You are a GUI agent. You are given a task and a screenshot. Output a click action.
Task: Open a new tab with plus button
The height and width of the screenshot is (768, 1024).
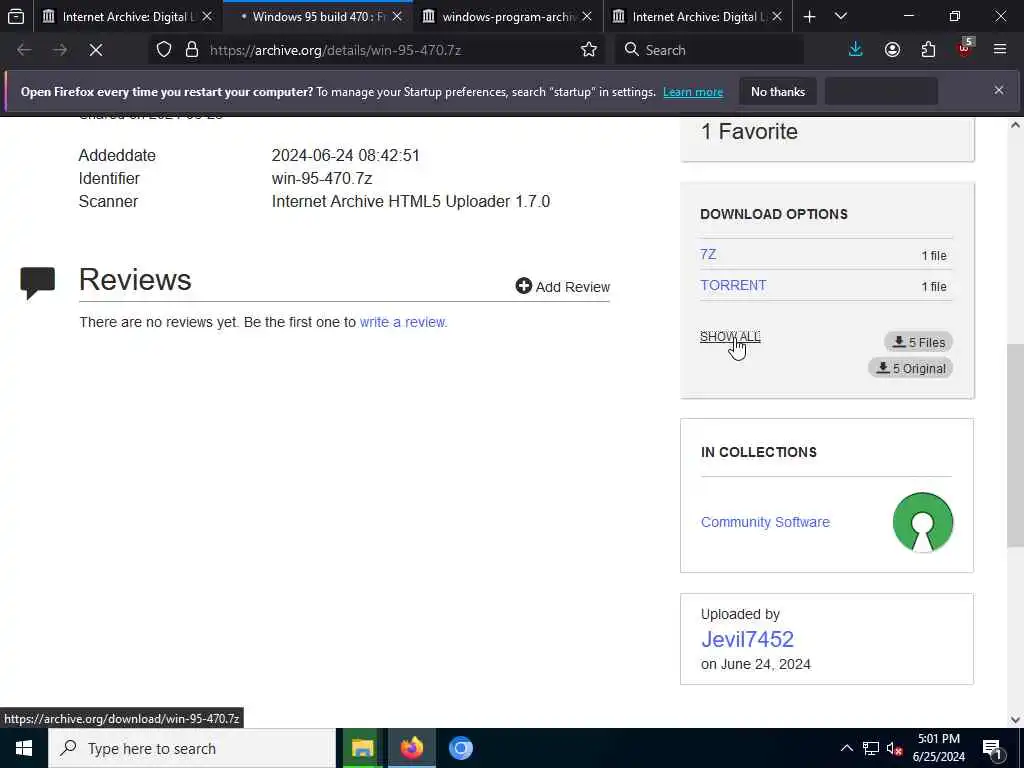pyautogui.click(x=809, y=16)
